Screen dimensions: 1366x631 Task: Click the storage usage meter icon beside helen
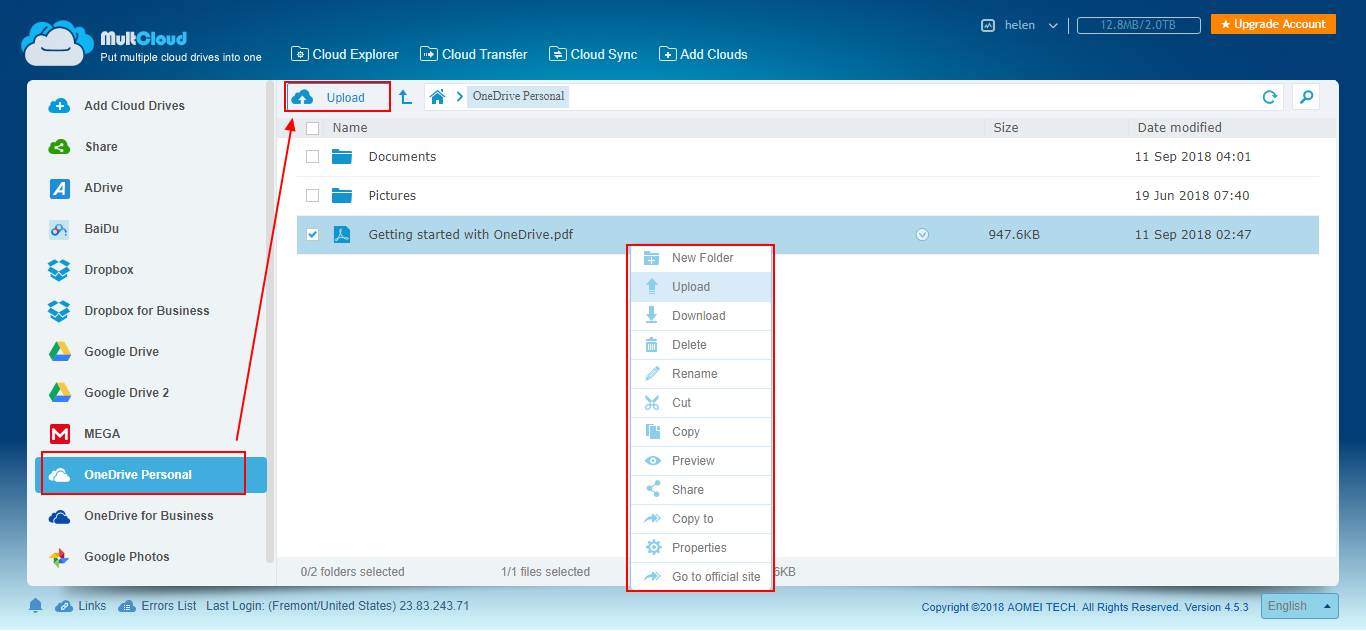click(988, 25)
